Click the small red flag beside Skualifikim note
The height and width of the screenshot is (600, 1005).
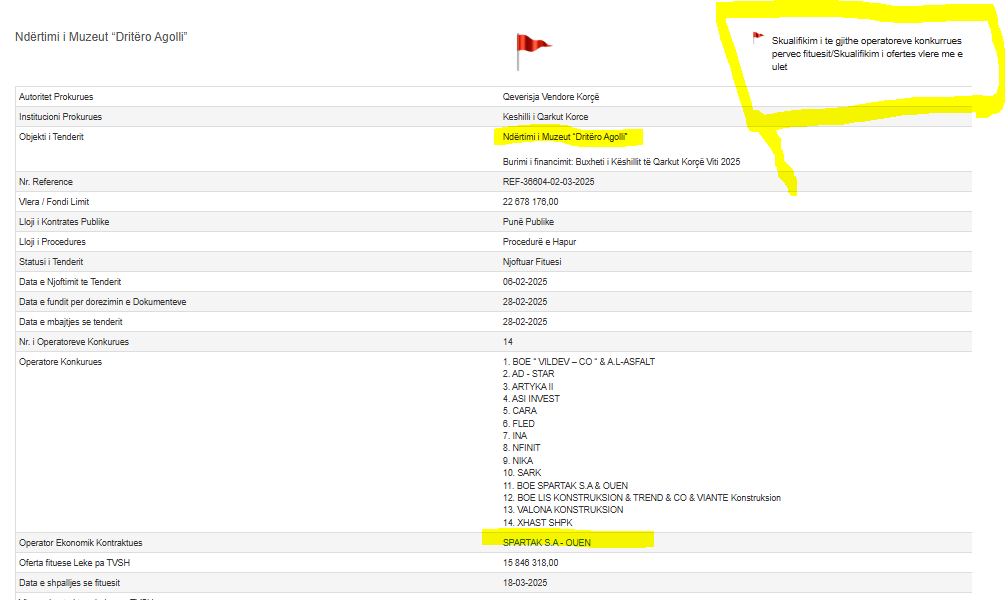[x=758, y=39]
